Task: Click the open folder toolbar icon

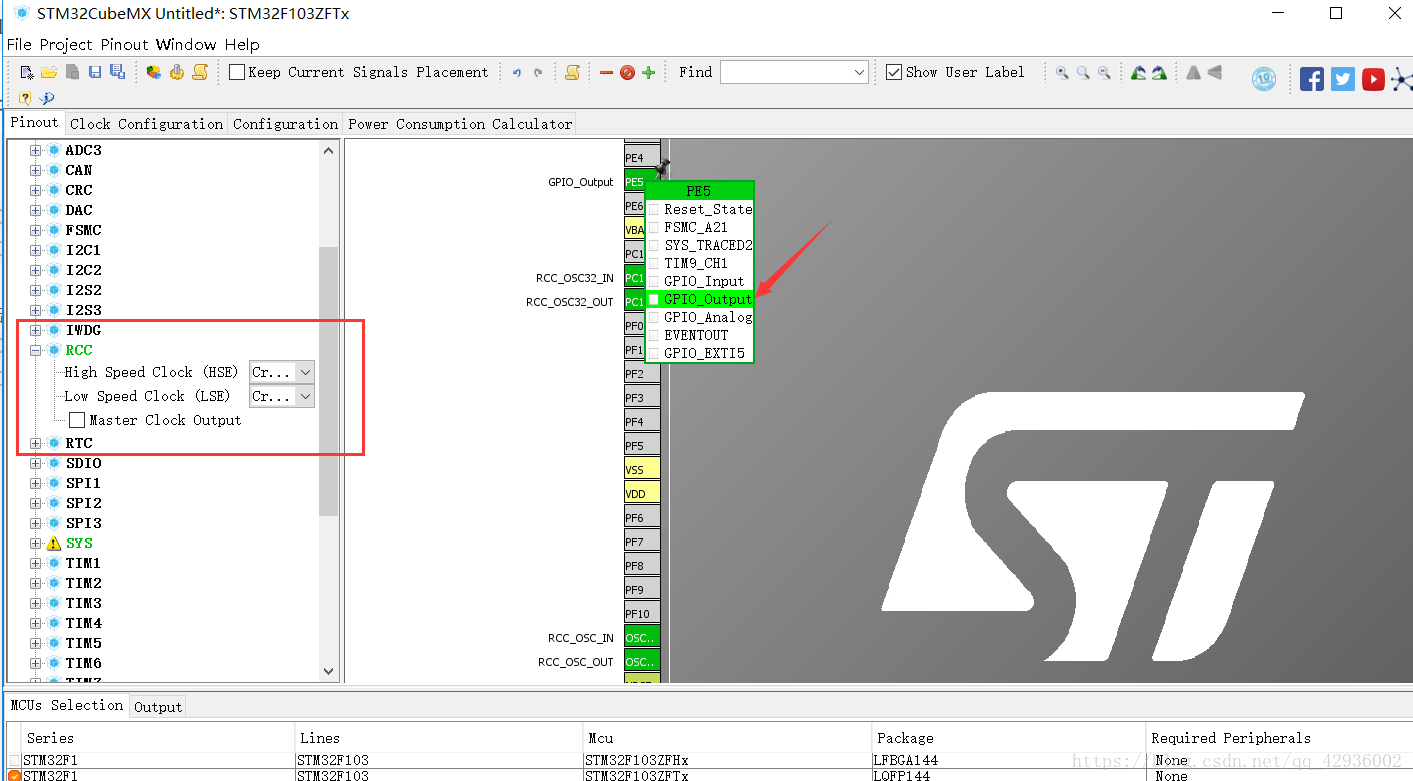Action: click(x=48, y=72)
